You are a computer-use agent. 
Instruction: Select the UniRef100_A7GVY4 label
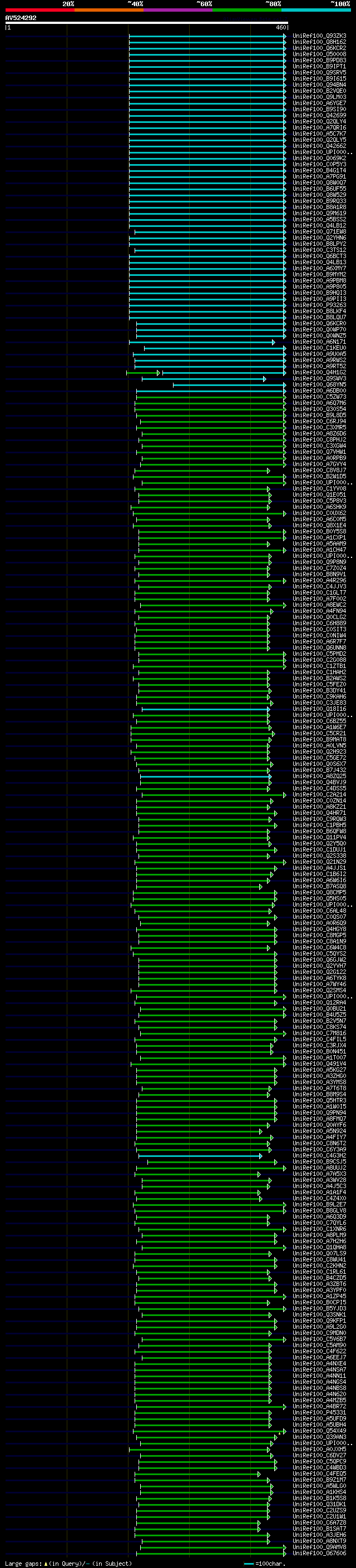point(319,464)
